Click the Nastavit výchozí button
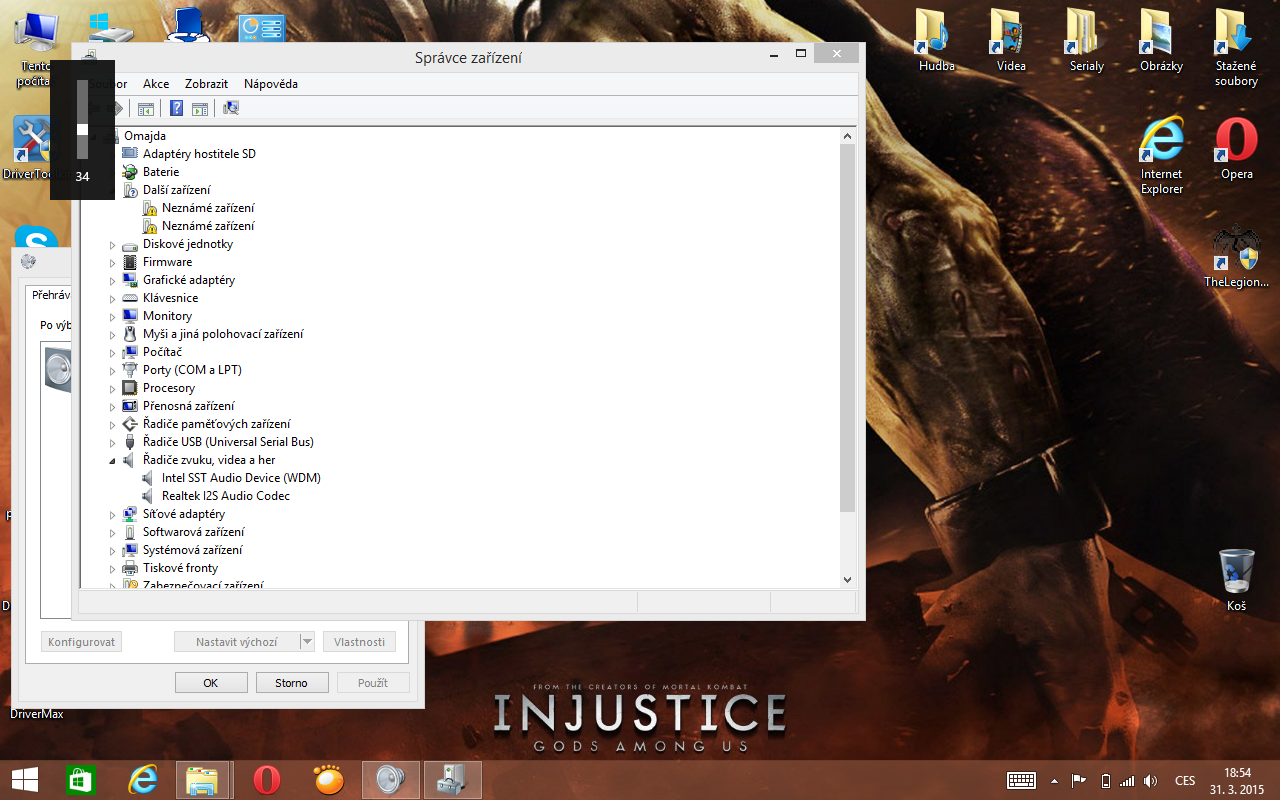 (237, 642)
